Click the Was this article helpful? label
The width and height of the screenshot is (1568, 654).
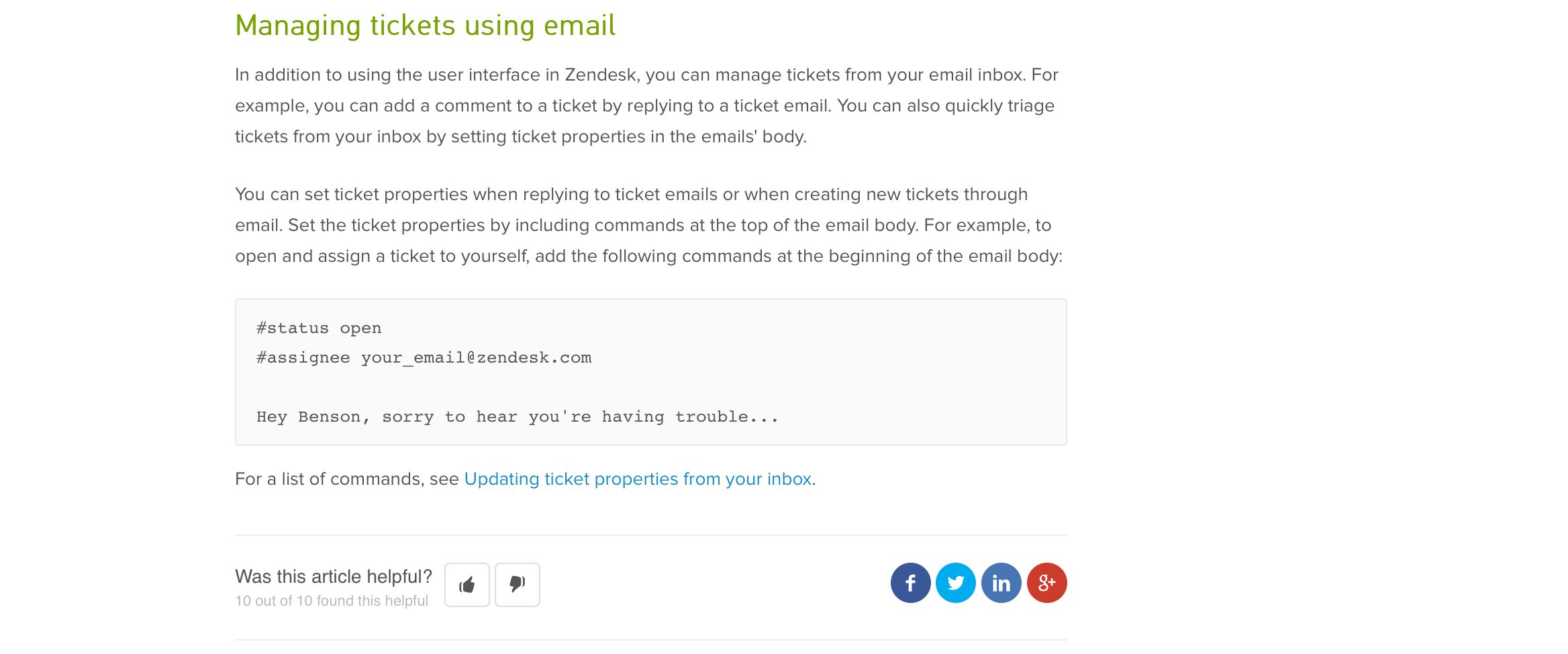[x=333, y=577]
